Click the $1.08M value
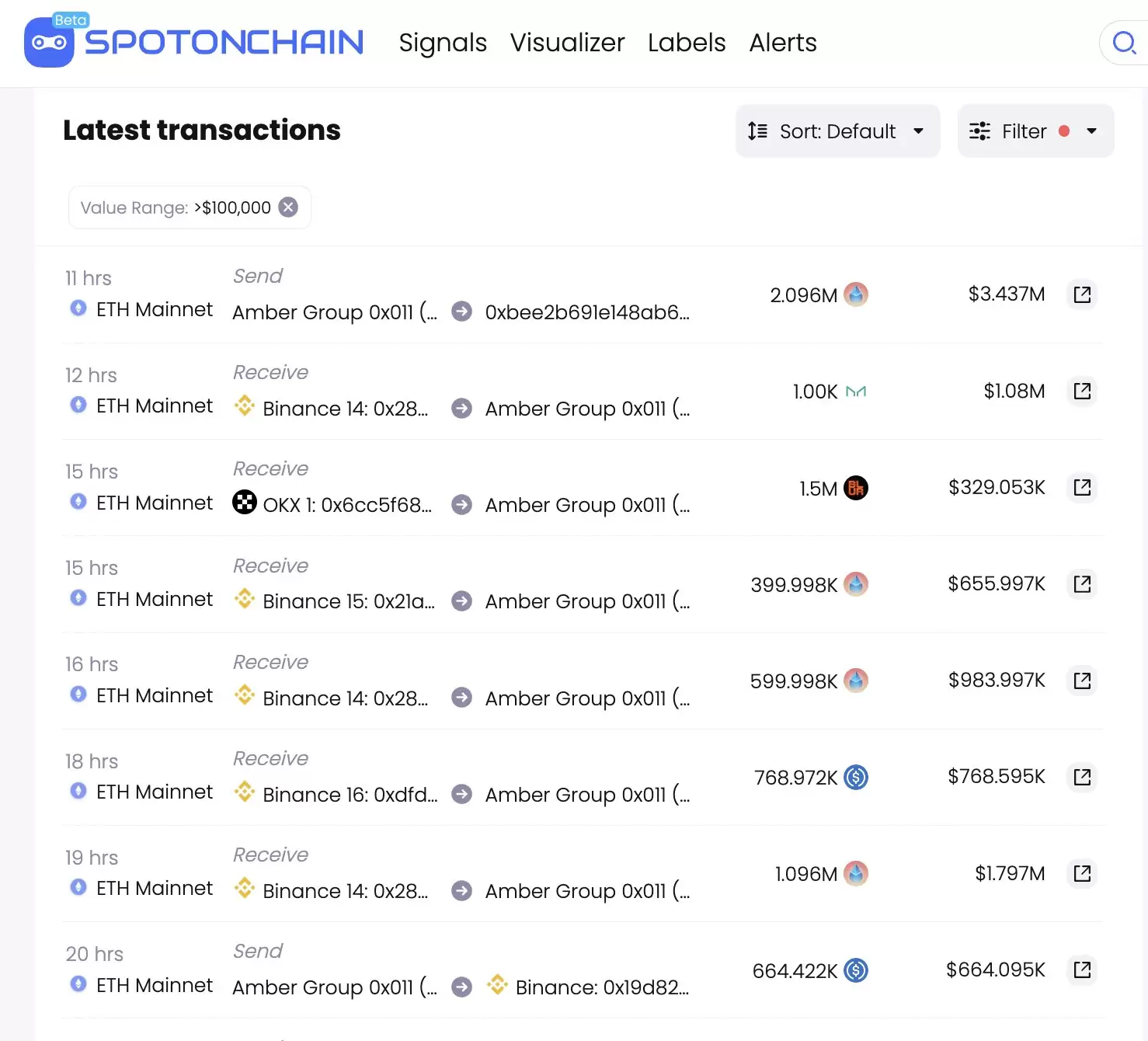This screenshot has height=1041, width=1148. point(1014,391)
